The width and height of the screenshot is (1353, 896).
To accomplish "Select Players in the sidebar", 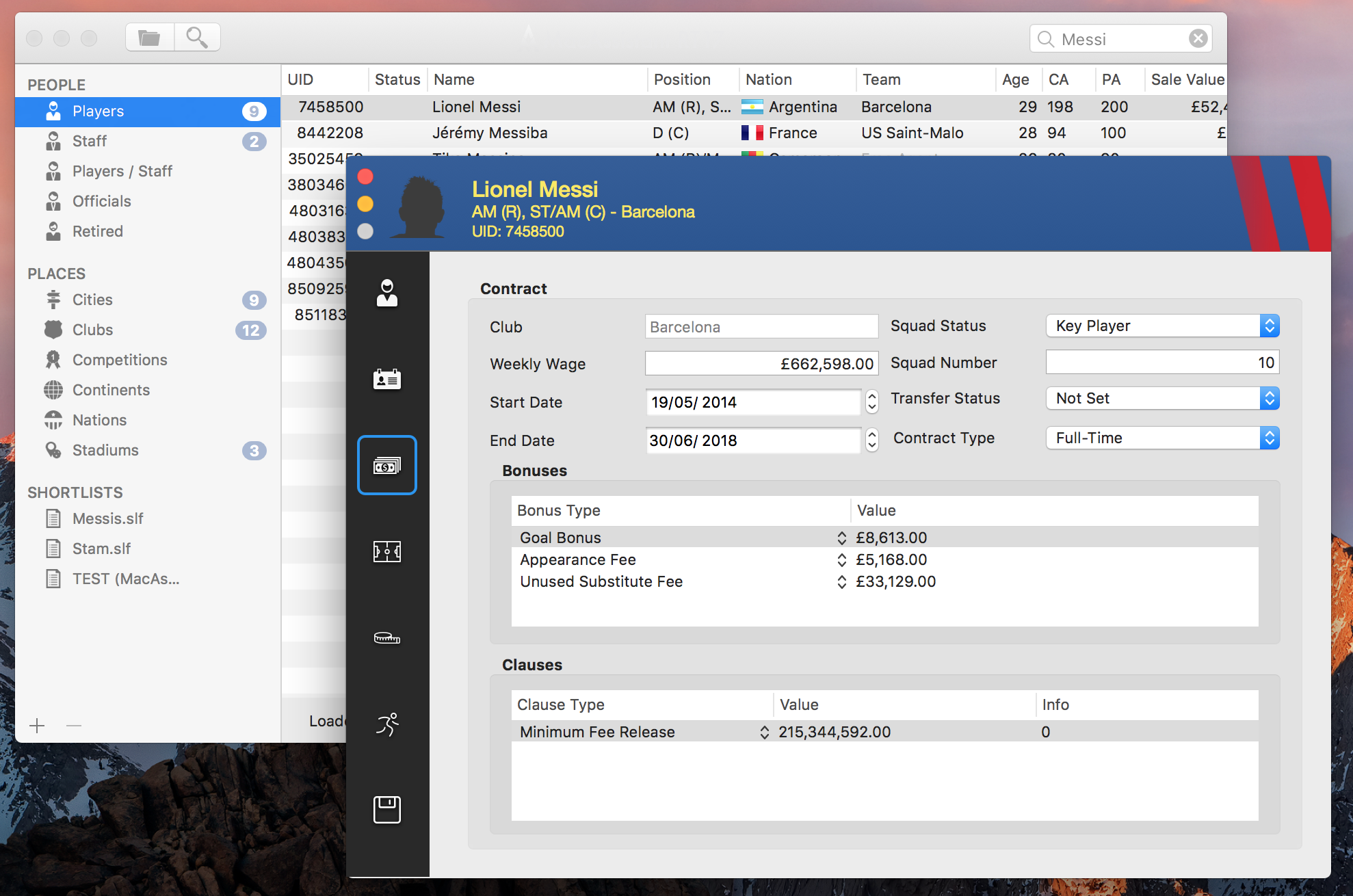I will pyautogui.click(x=148, y=111).
